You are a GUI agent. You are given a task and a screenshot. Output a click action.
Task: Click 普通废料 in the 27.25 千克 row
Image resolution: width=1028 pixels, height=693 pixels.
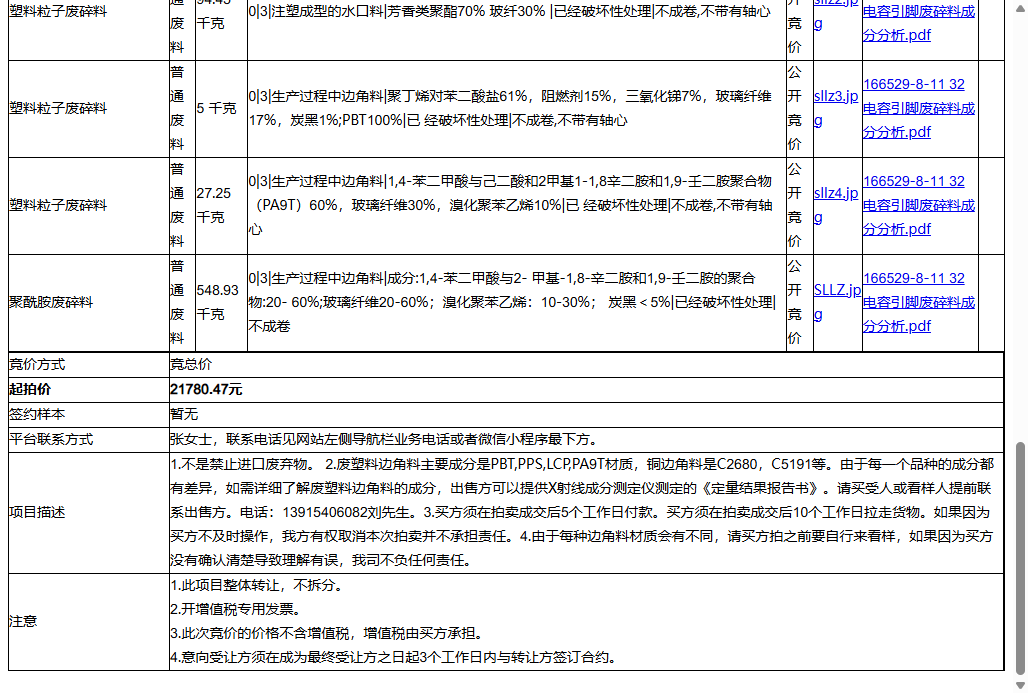tap(182, 205)
